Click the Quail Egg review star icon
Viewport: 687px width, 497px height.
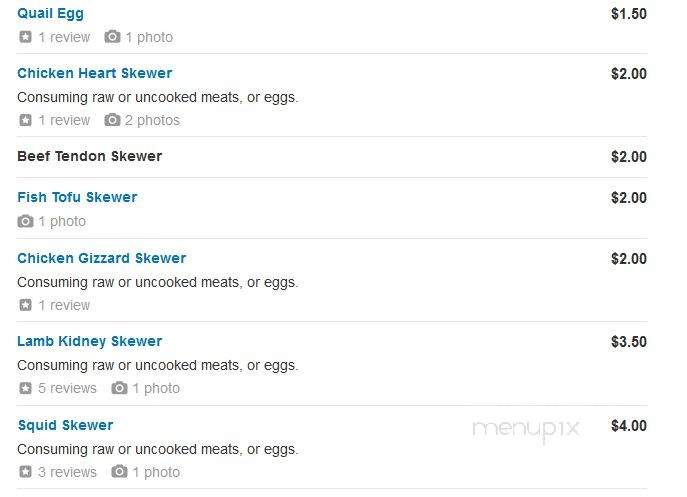[25, 37]
